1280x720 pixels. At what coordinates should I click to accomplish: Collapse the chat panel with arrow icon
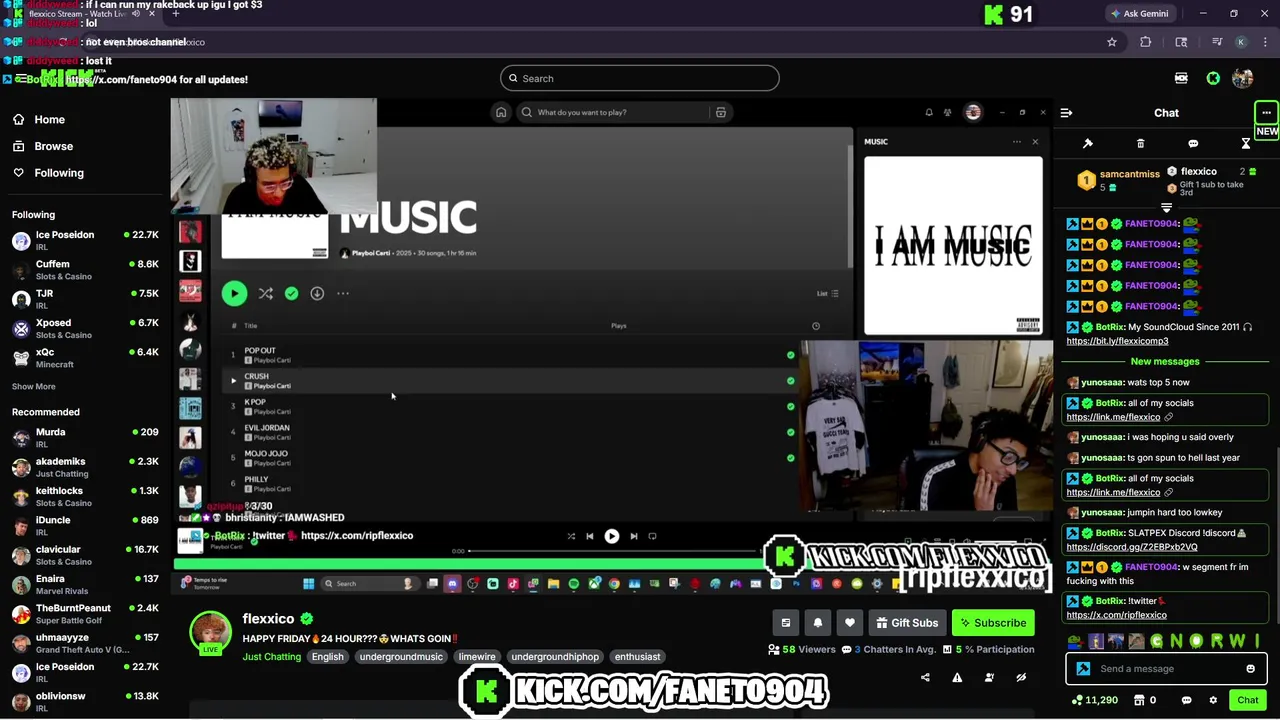1066,113
